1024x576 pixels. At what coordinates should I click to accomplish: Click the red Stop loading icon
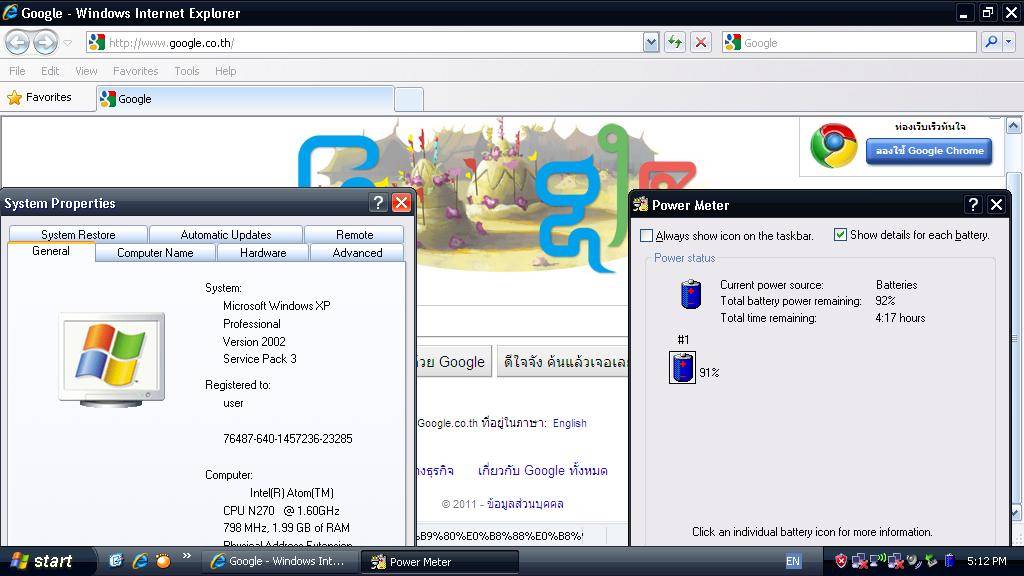tap(701, 42)
